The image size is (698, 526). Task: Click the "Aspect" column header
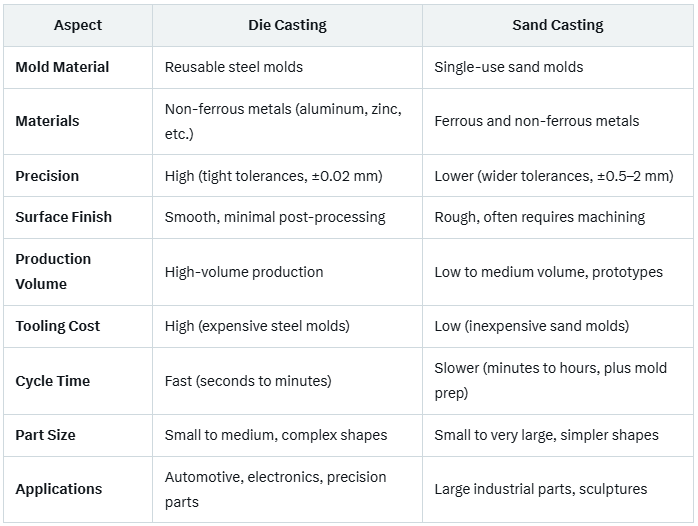point(77,25)
